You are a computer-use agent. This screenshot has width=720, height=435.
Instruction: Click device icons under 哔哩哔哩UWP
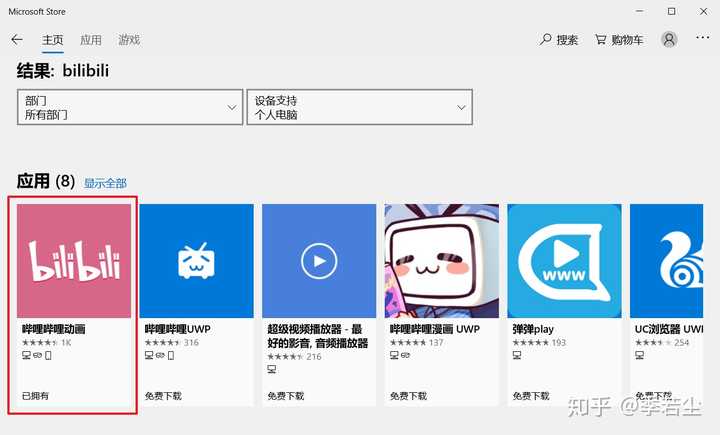point(159,355)
